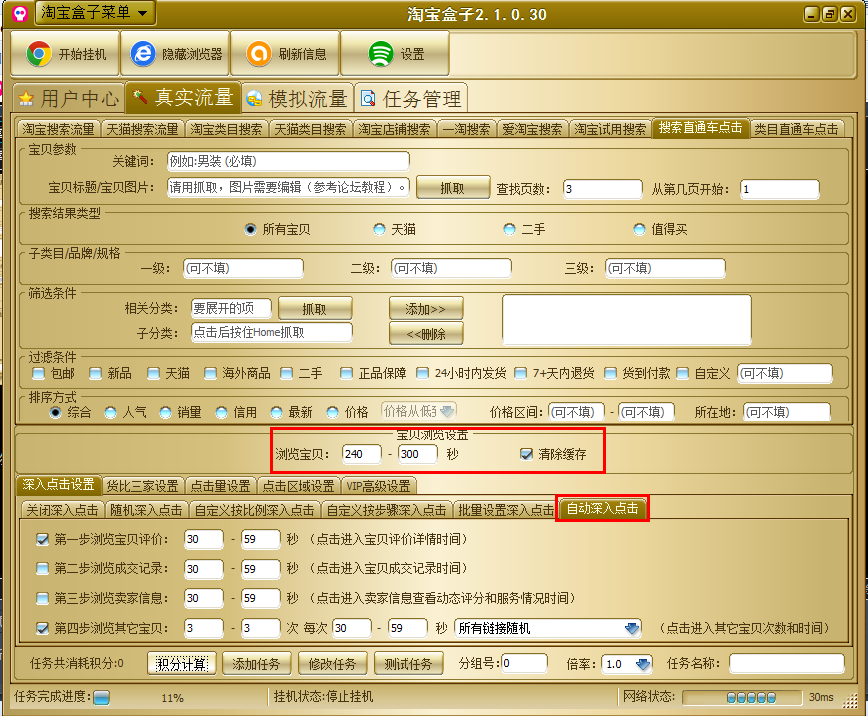Click 抓取 button beside 相关分类

coord(315,308)
